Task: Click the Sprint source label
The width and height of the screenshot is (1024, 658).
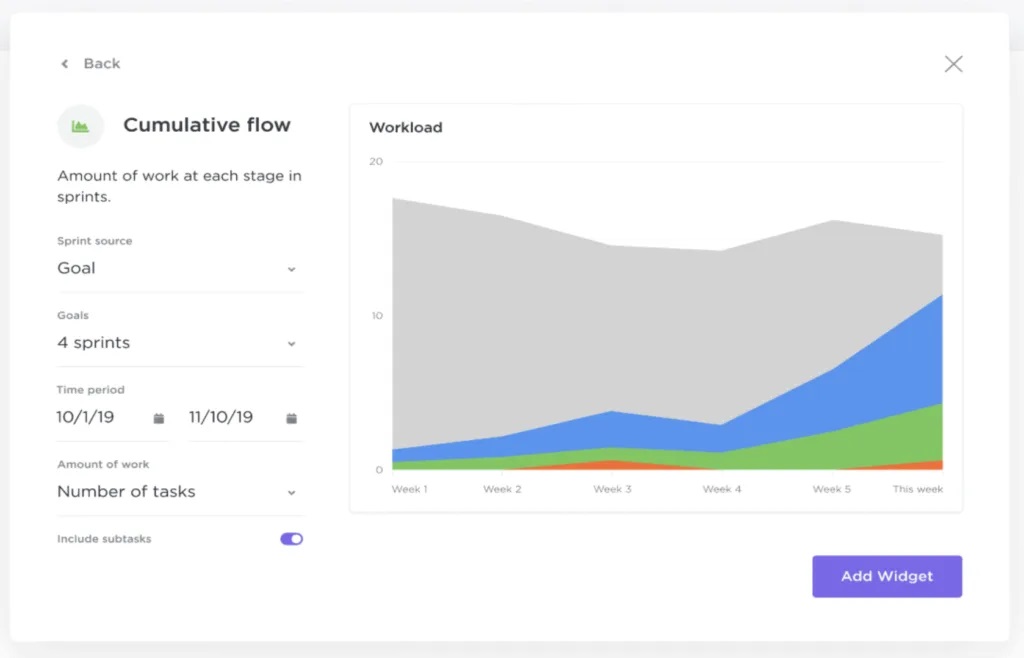Action: tap(95, 241)
